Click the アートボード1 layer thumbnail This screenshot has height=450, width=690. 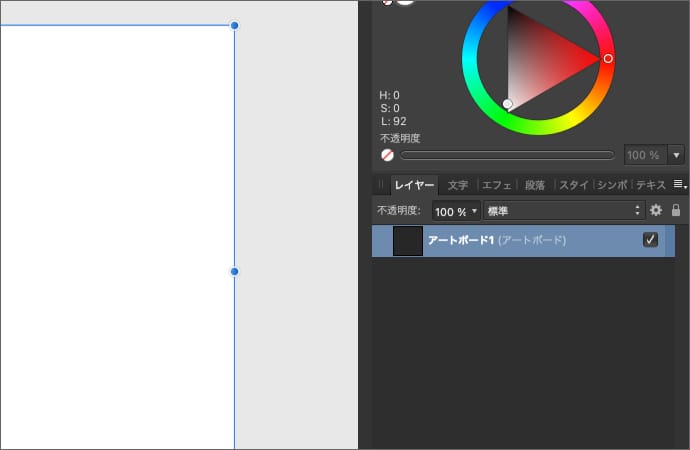coord(408,241)
